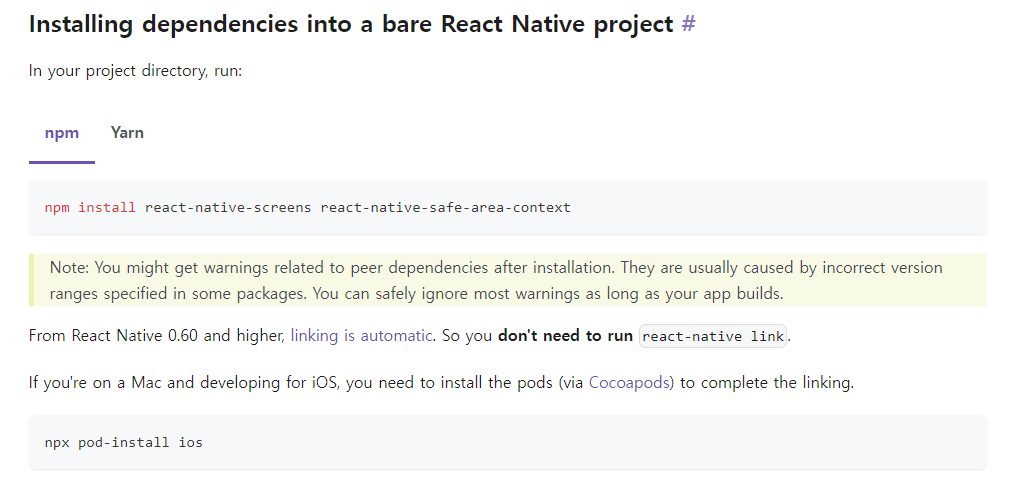Click the npm install command code block
This screenshot has height=481, width=1016.
point(507,207)
